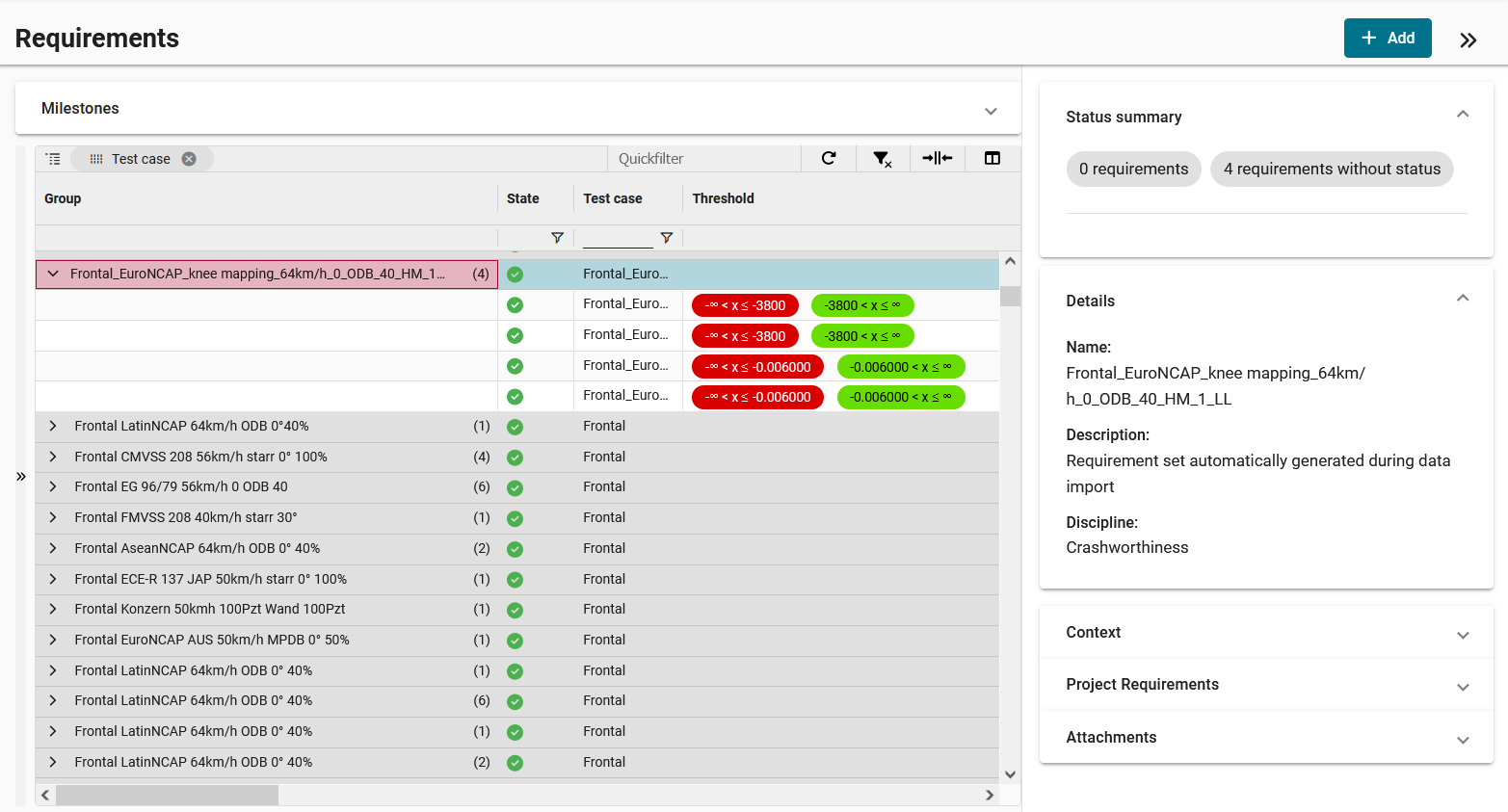Expand the Context section
This screenshot has height=812, width=1508.
(x=1463, y=635)
